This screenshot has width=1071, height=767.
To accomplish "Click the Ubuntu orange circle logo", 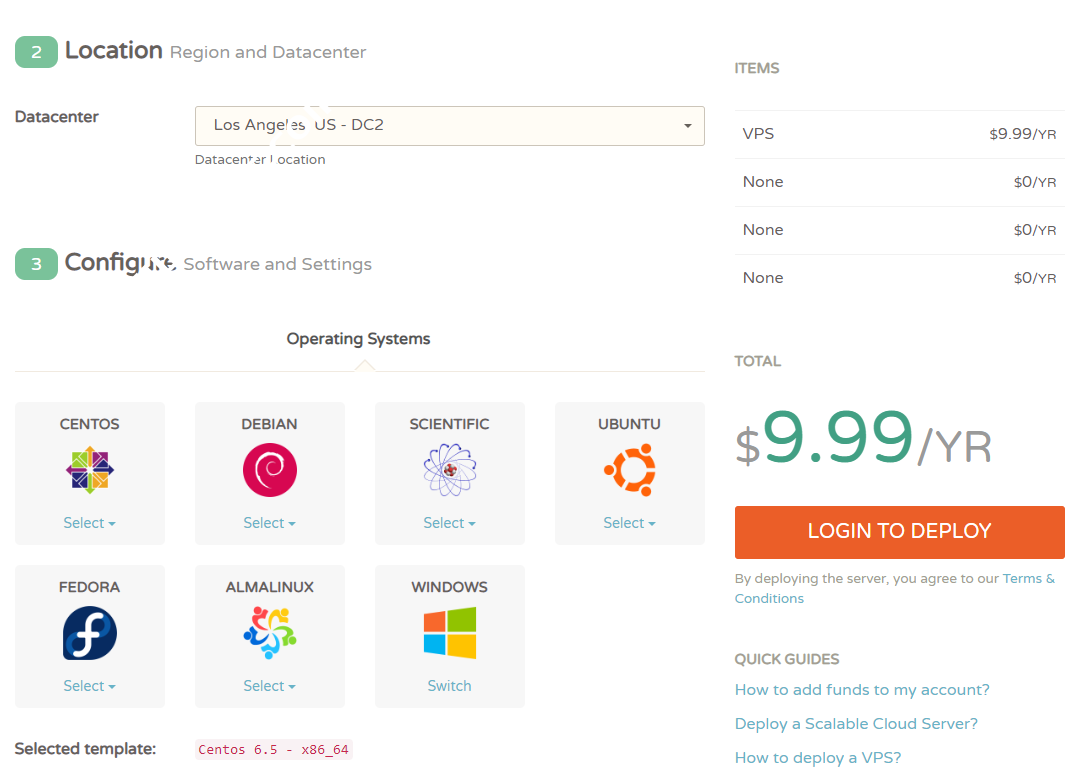I will pos(630,470).
